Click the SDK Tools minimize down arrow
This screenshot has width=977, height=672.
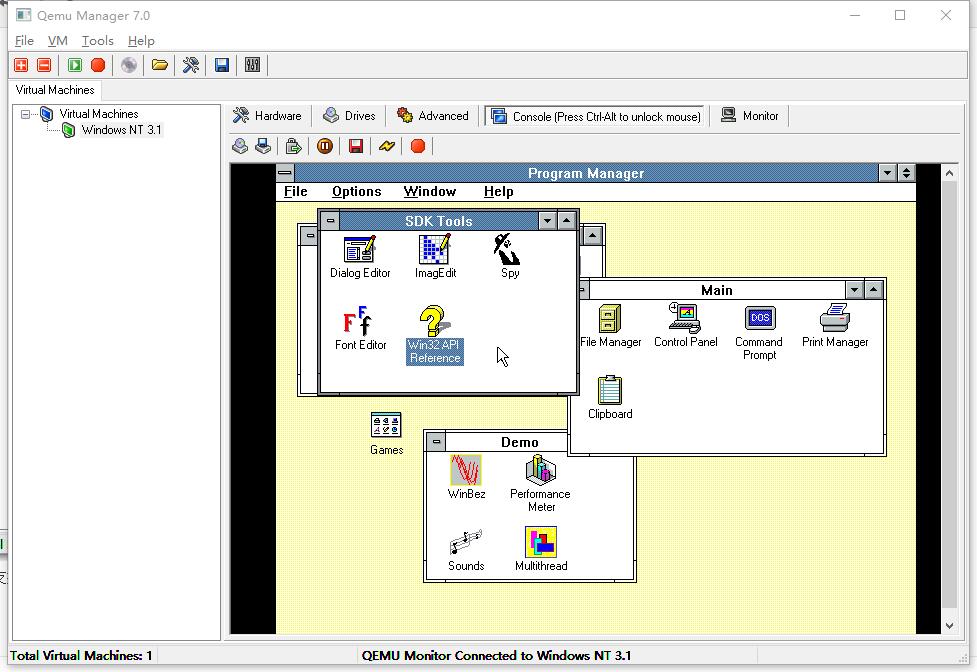click(x=547, y=220)
